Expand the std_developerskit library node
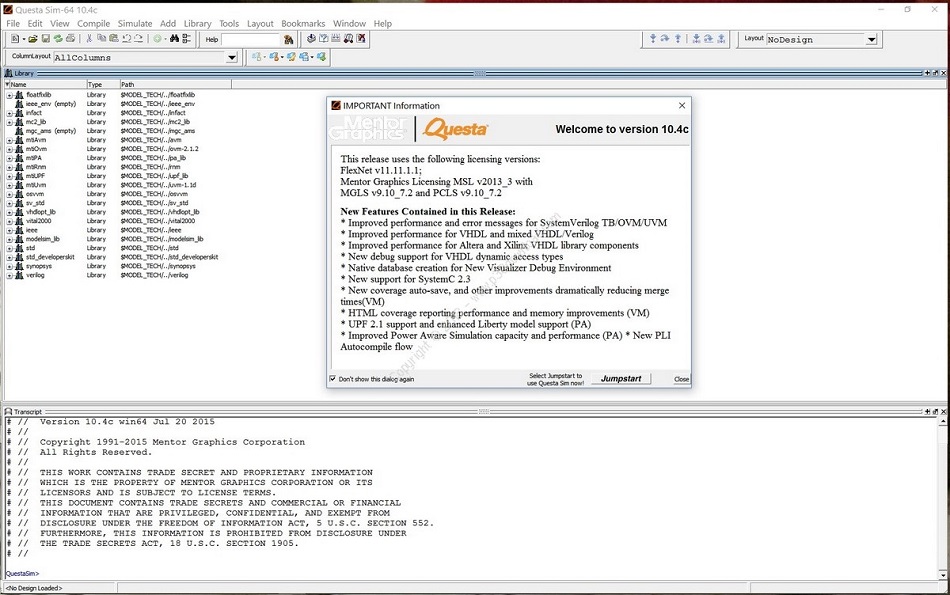 [10, 258]
